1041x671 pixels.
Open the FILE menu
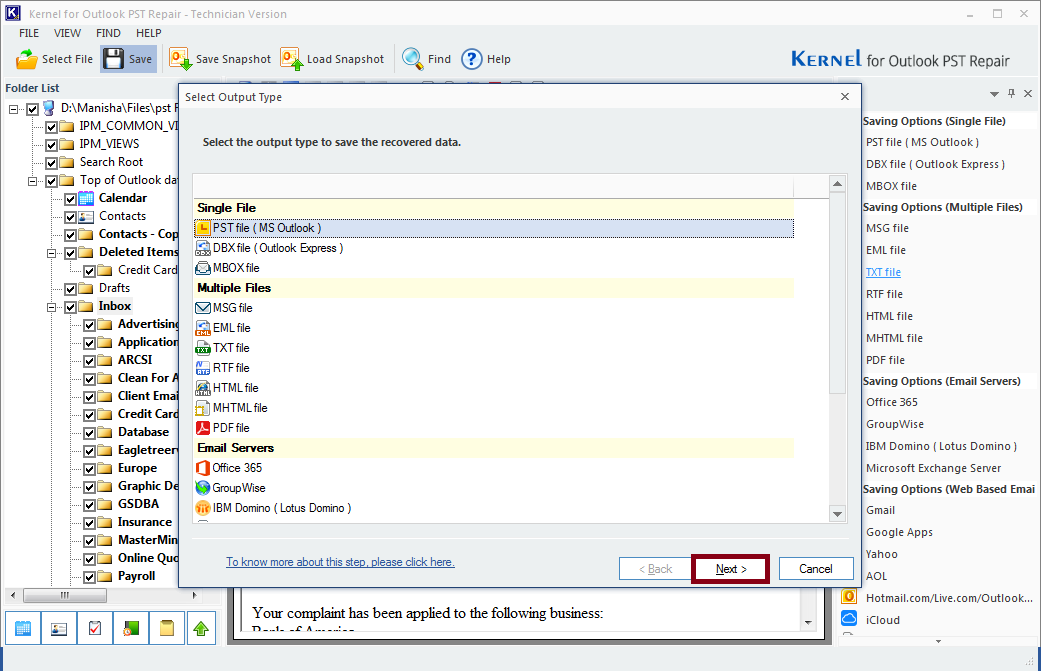[x=29, y=33]
